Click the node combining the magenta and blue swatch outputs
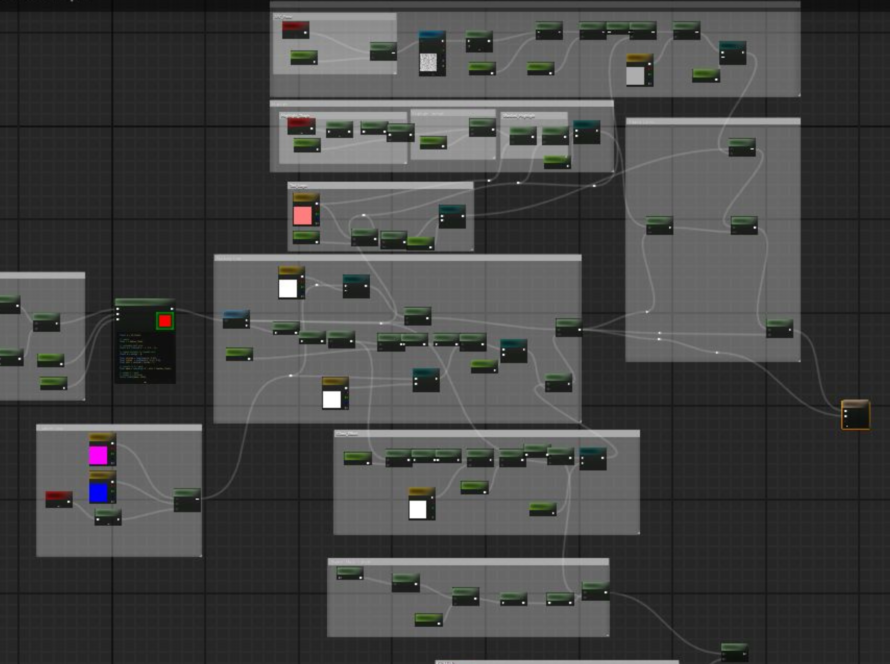The image size is (890, 664). pos(187,500)
